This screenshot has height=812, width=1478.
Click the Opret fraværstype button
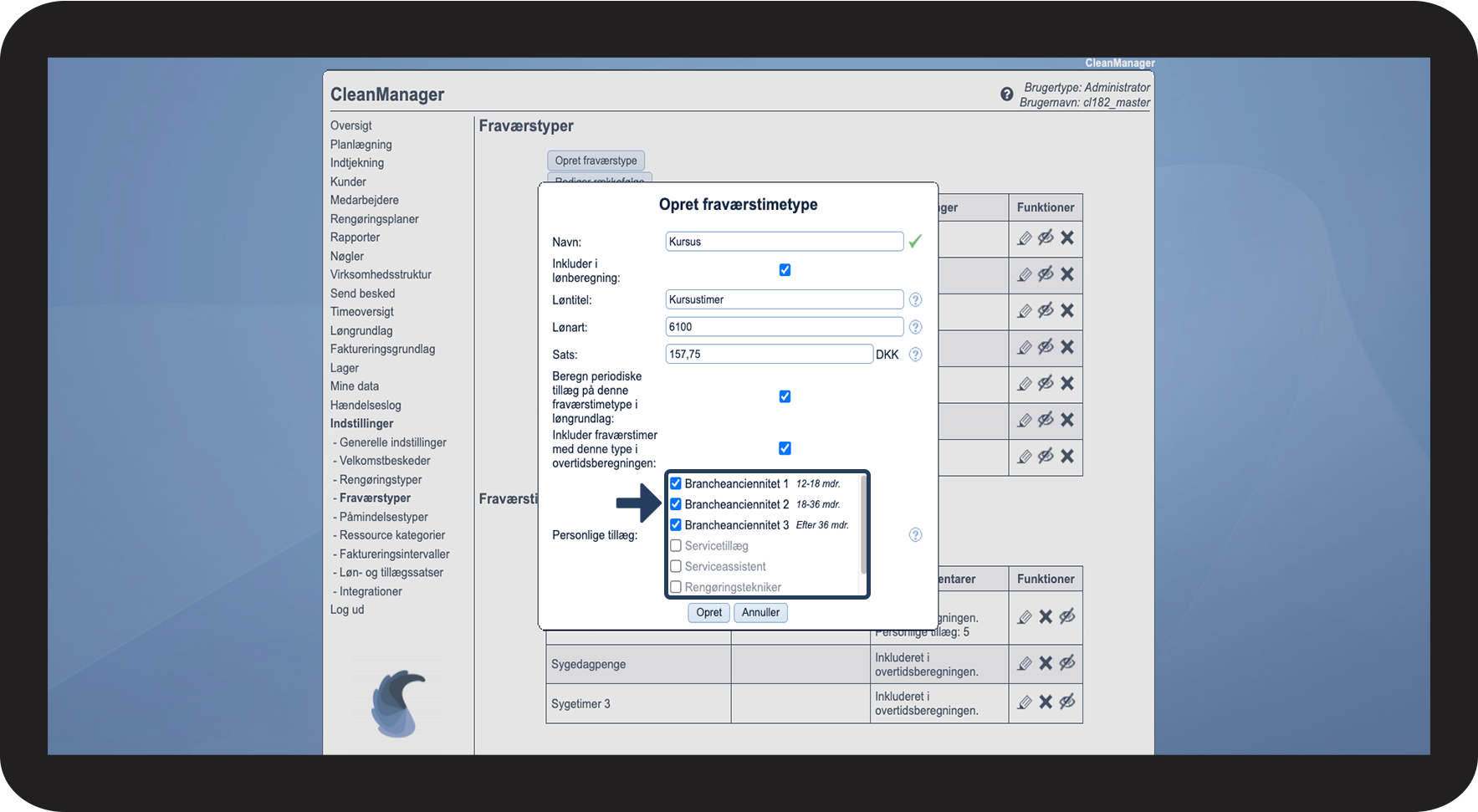(x=596, y=161)
